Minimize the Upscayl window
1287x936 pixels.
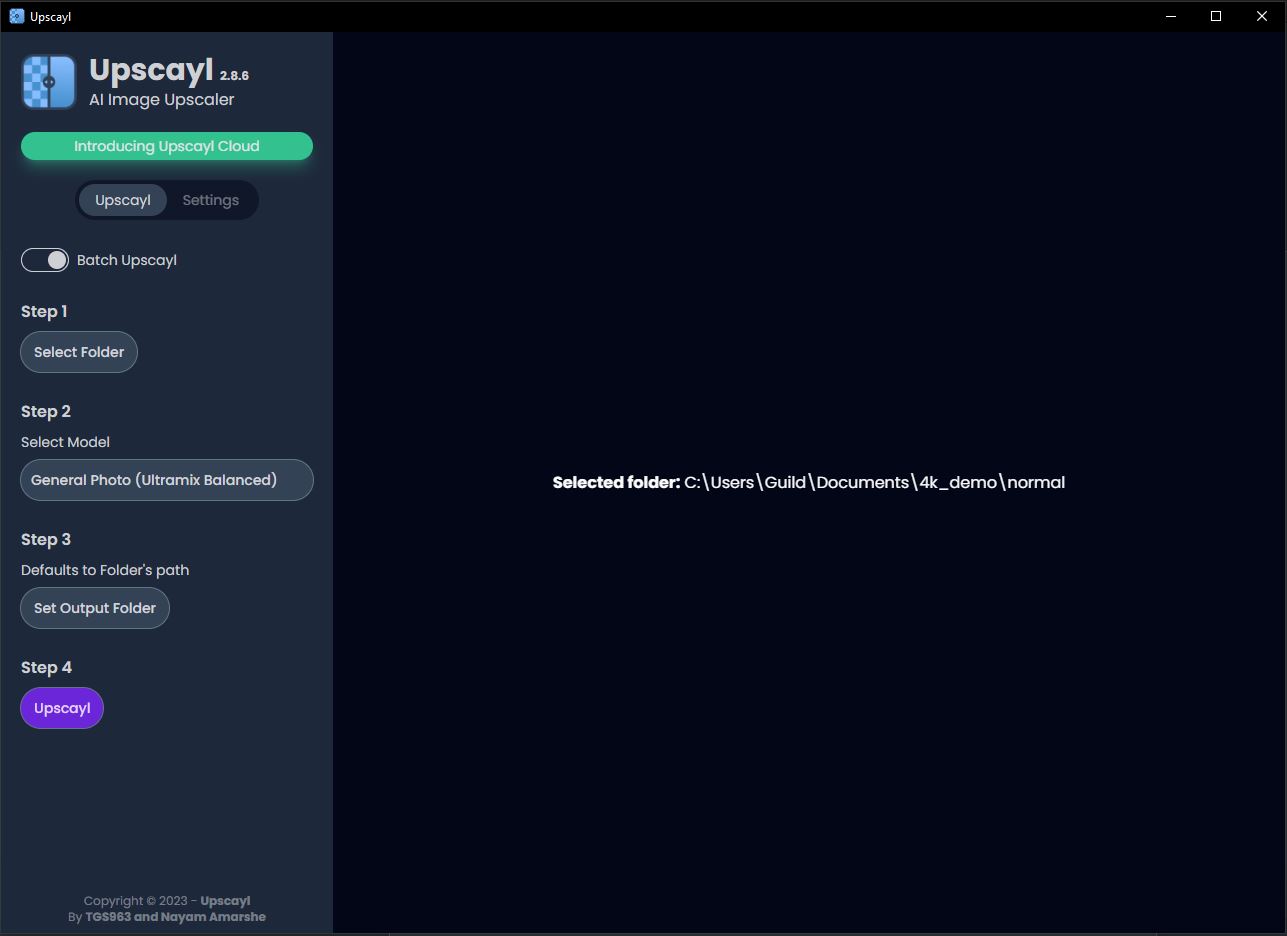coord(1170,16)
